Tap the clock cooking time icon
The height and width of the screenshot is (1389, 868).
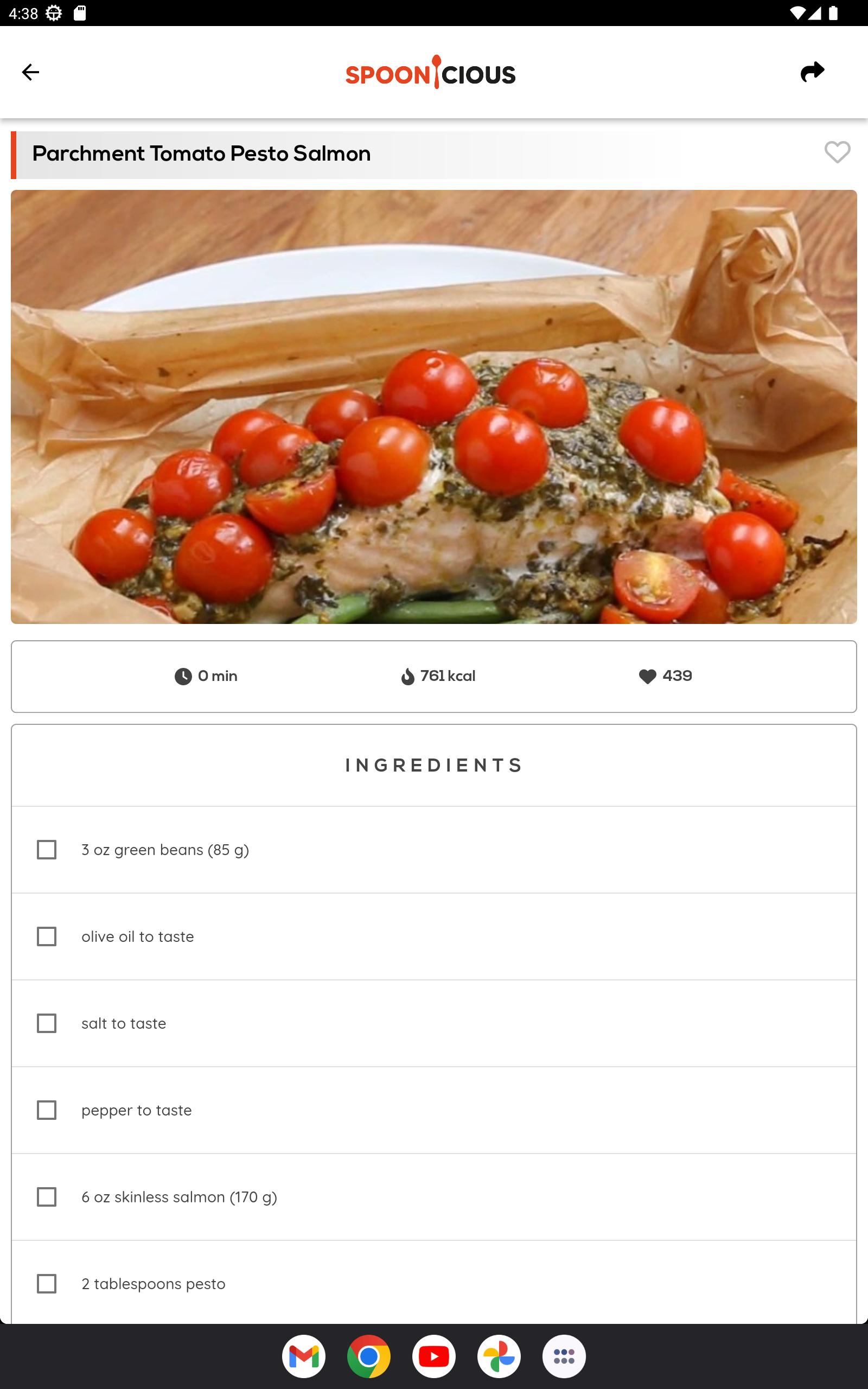pos(183,677)
